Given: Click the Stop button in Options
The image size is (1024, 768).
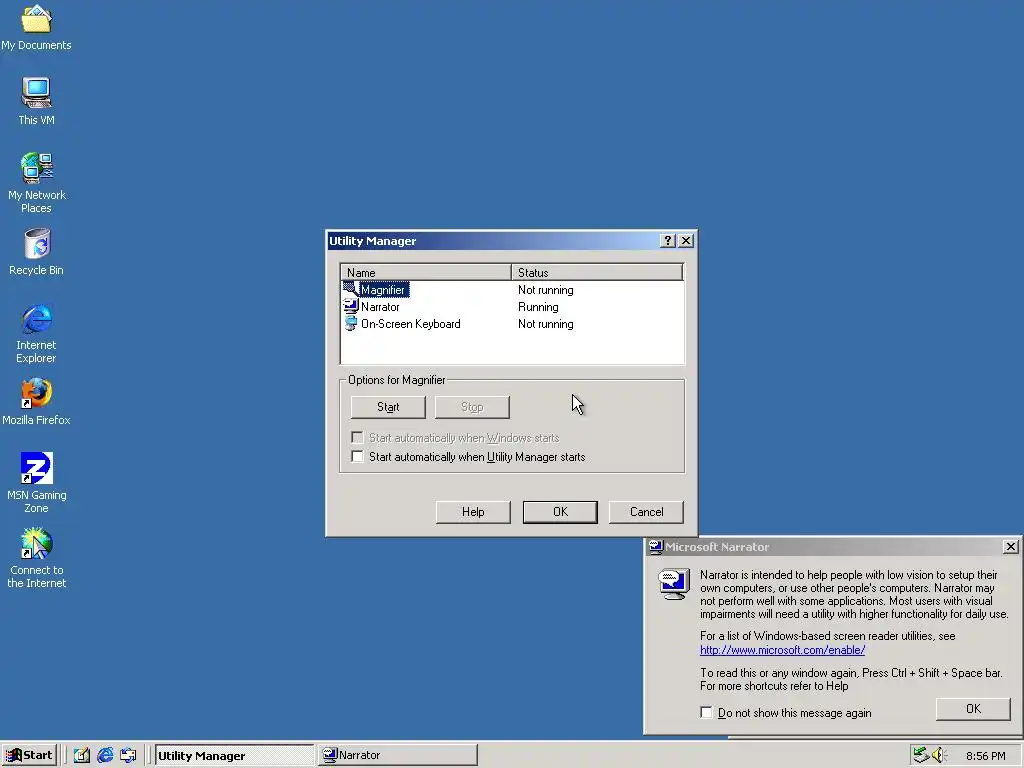Looking at the screenshot, I should point(472,407).
